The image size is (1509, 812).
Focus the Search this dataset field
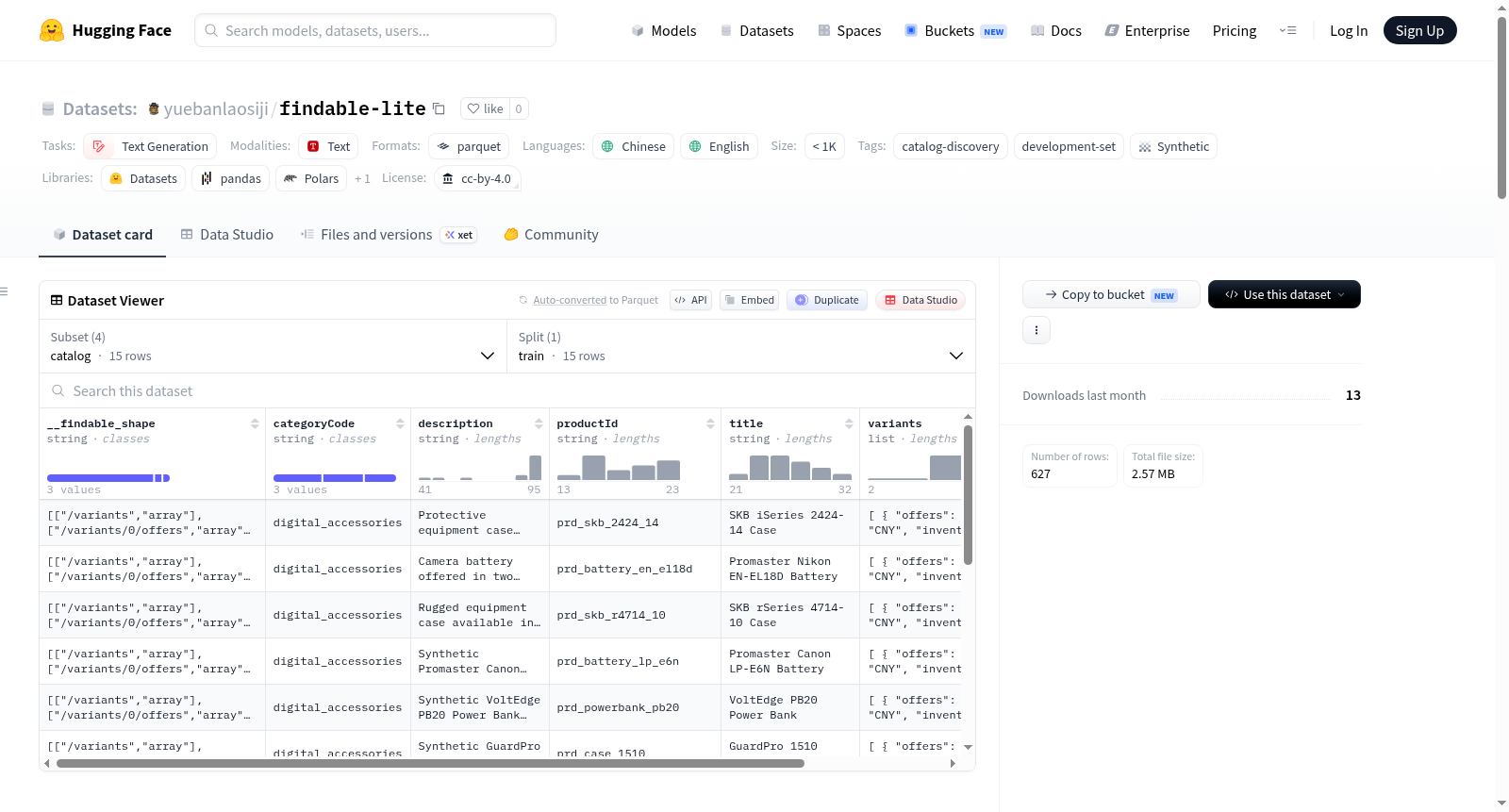coord(506,390)
